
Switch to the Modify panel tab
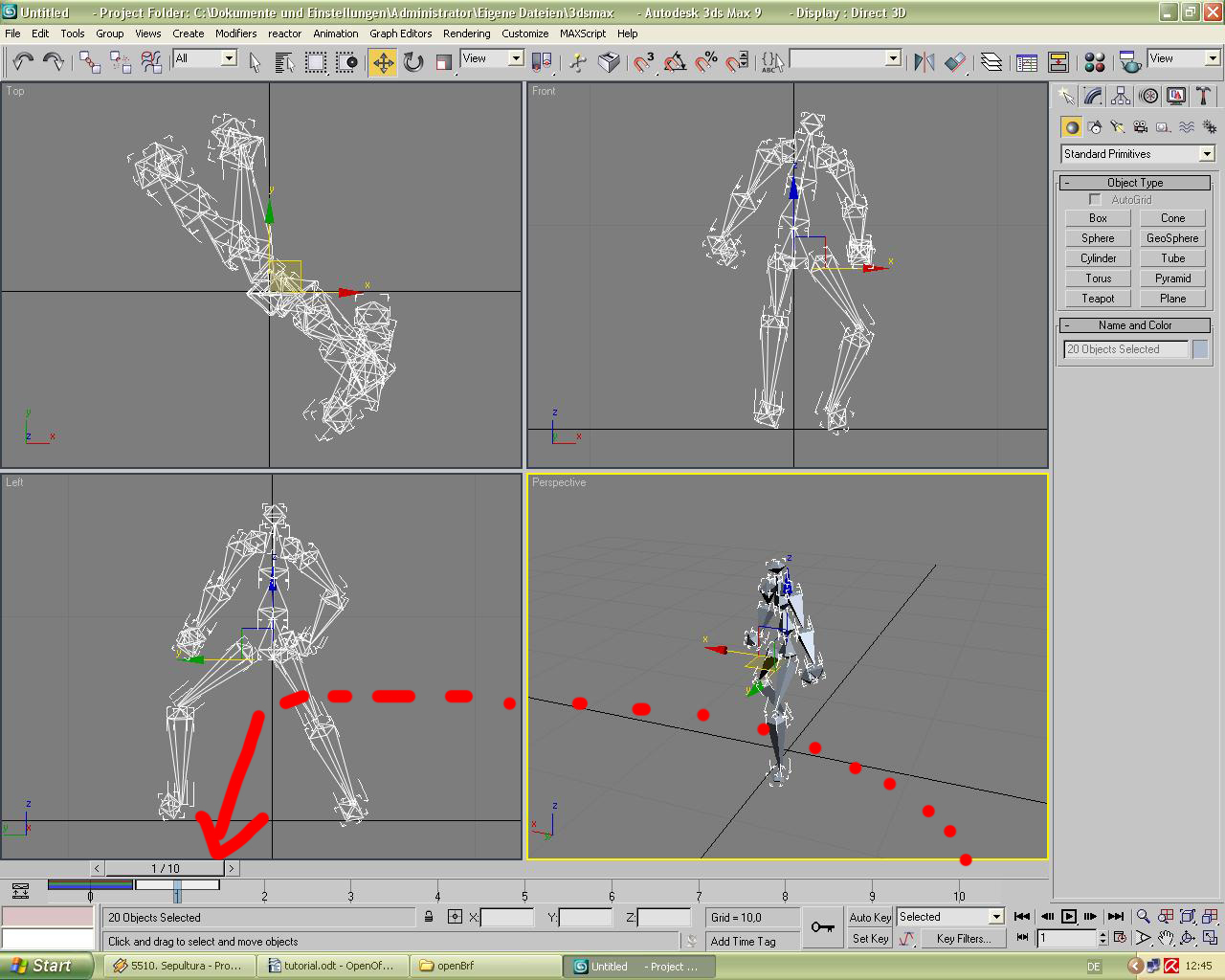pos(1093,97)
